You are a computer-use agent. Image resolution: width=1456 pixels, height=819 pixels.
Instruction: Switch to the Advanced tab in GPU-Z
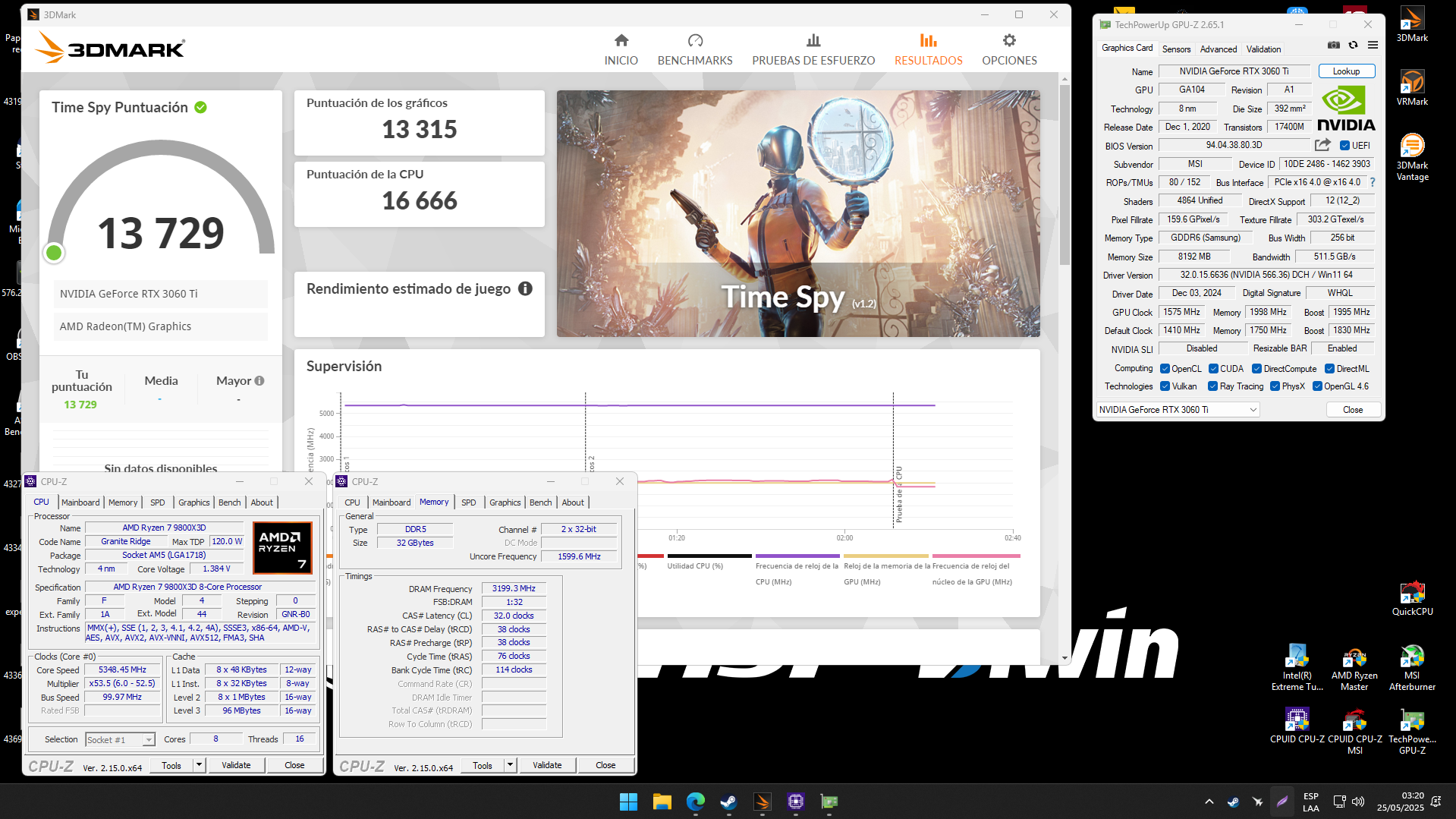coord(1218,49)
